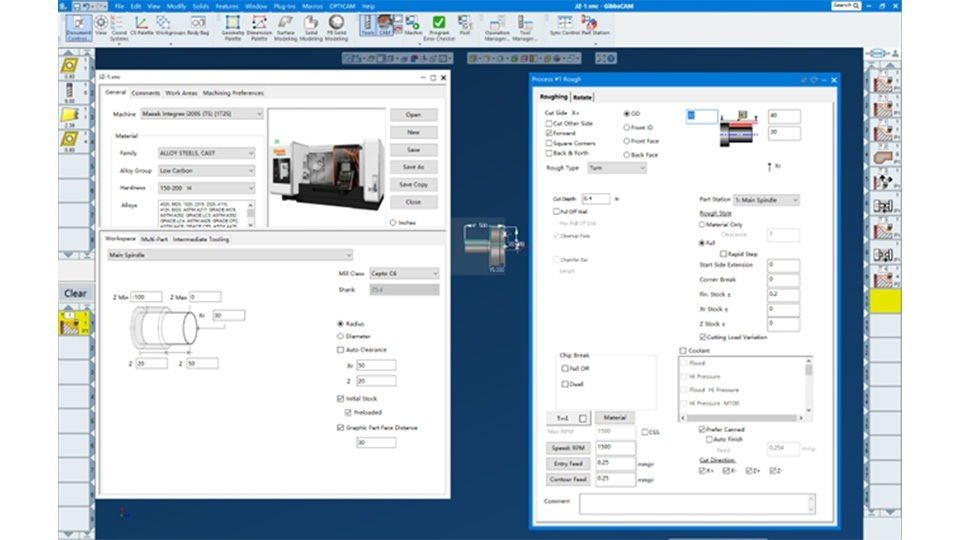This screenshot has height=540, width=960.
Task: Switch to the Rotate tab
Action: coord(582,97)
